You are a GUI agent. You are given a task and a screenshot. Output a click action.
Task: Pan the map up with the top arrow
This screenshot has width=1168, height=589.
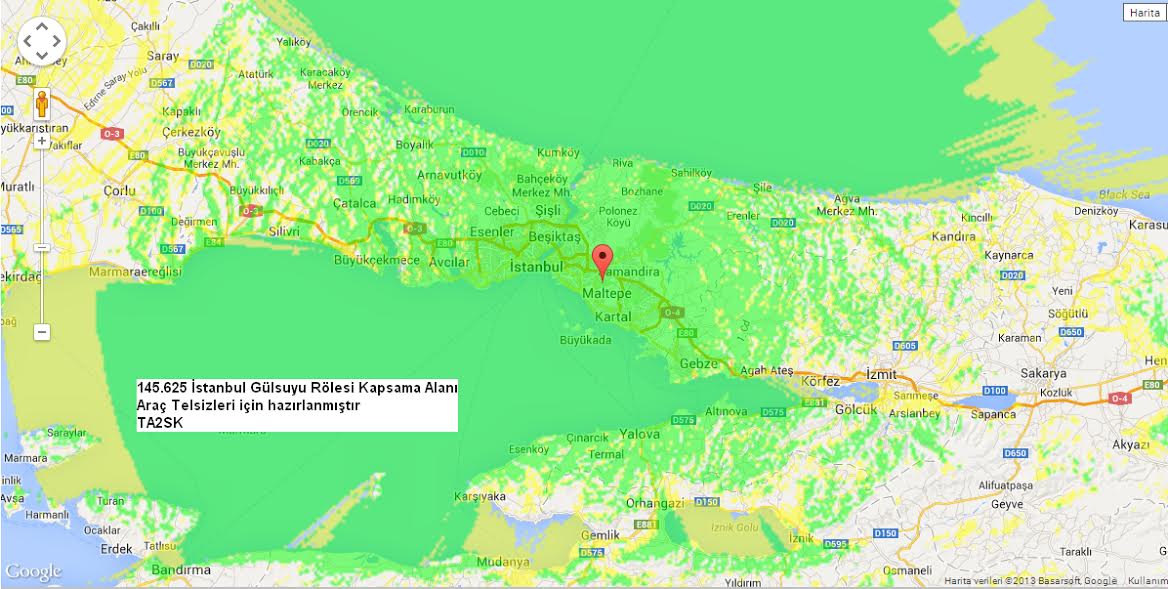[x=42, y=27]
